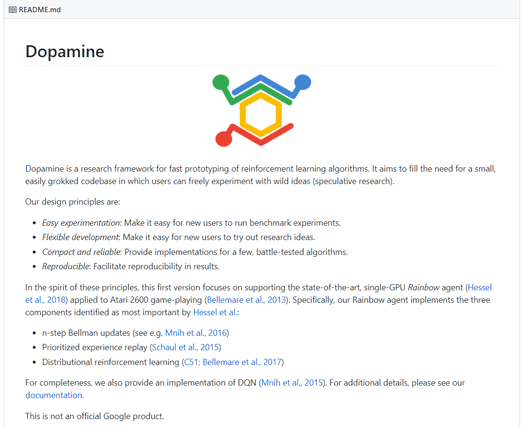
Task: Follow the Hessel et al. link before the components list
Action: [215, 312]
